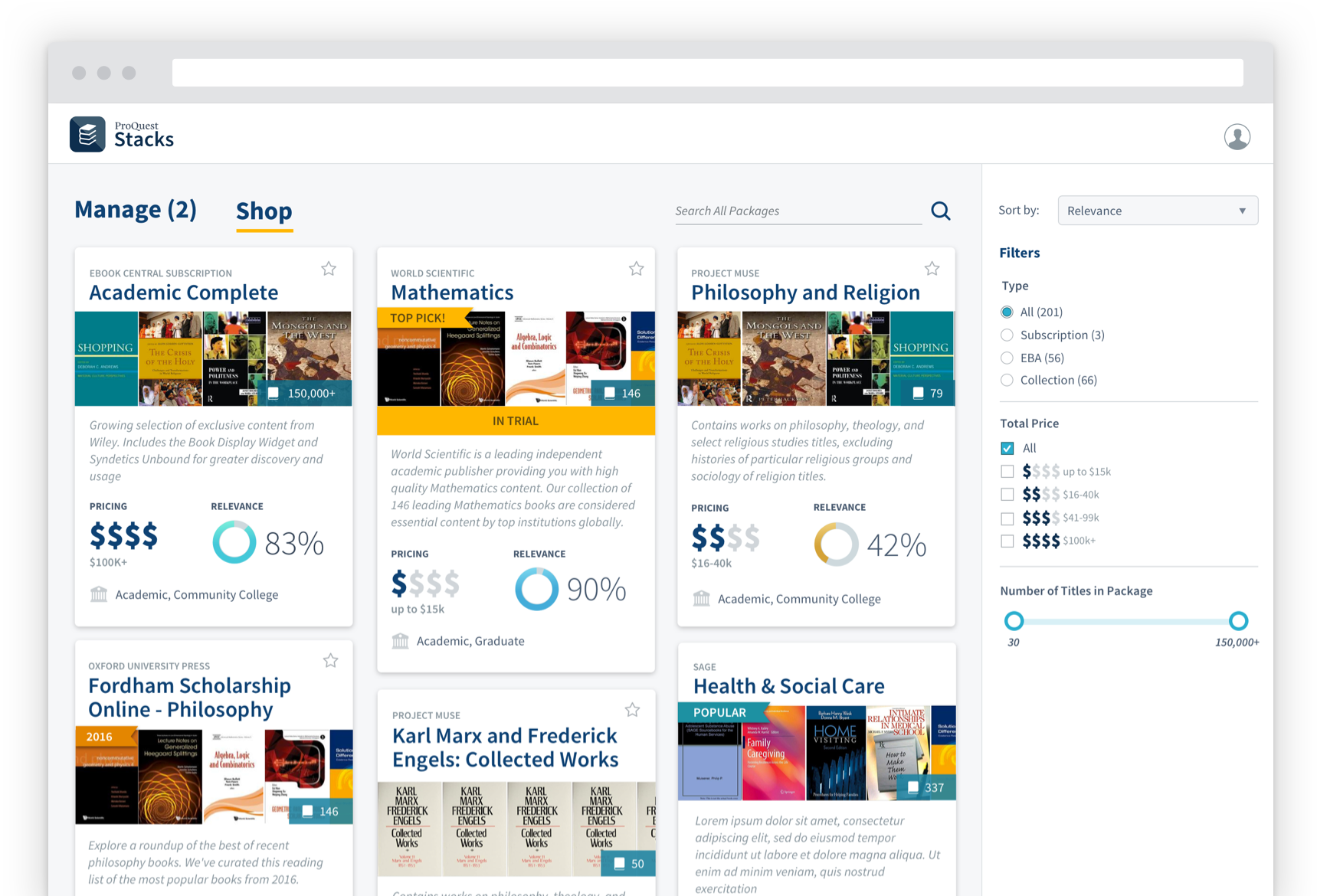Uncheck the All total price checkbox
1317x896 pixels.
point(1007,448)
